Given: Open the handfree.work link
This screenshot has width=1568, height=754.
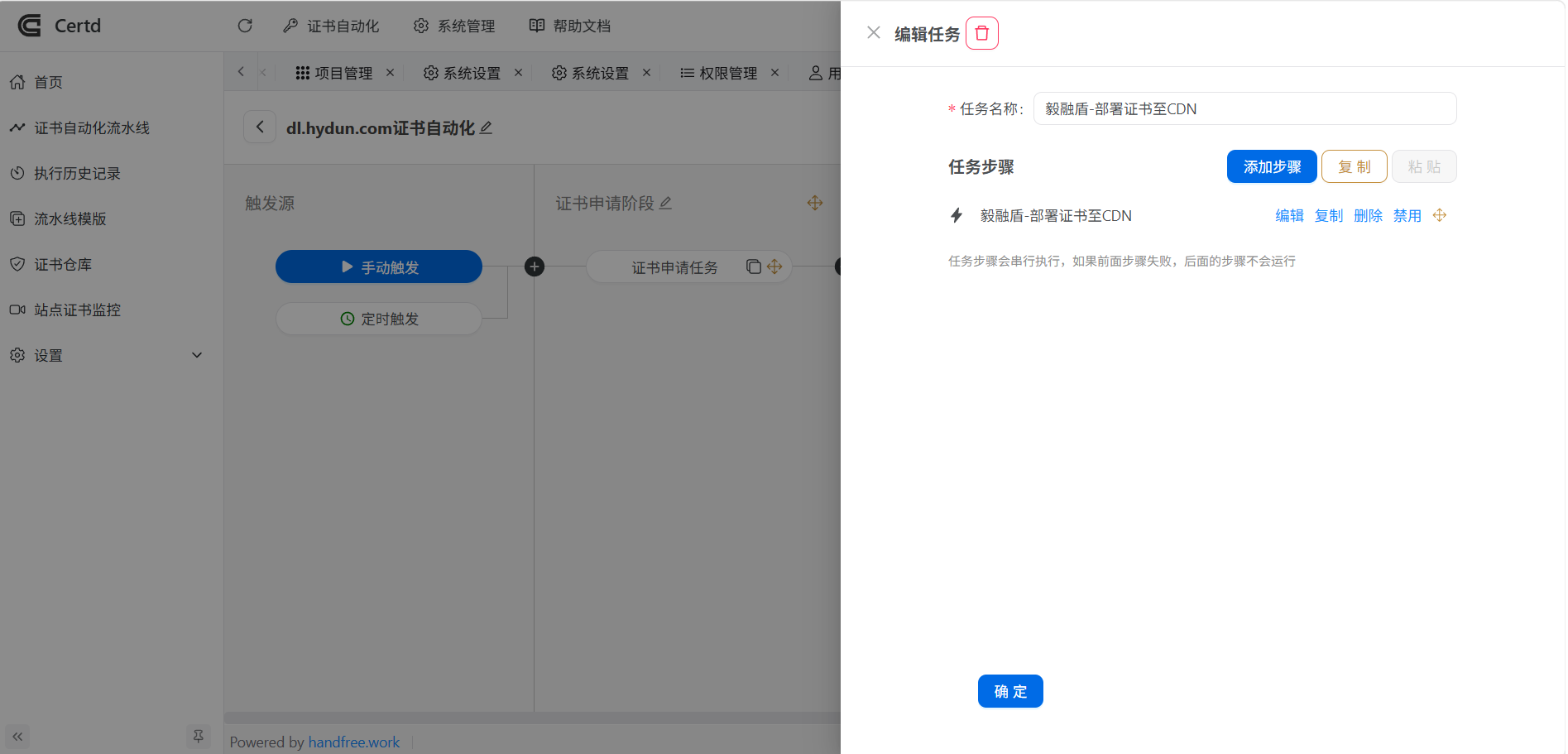Looking at the screenshot, I should [x=354, y=742].
